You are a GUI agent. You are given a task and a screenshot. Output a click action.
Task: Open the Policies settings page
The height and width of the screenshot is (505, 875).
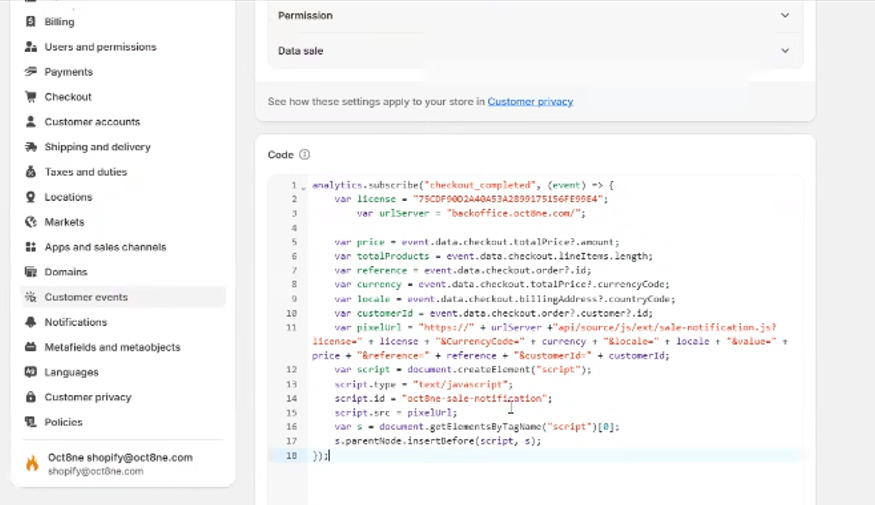click(x=63, y=422)
